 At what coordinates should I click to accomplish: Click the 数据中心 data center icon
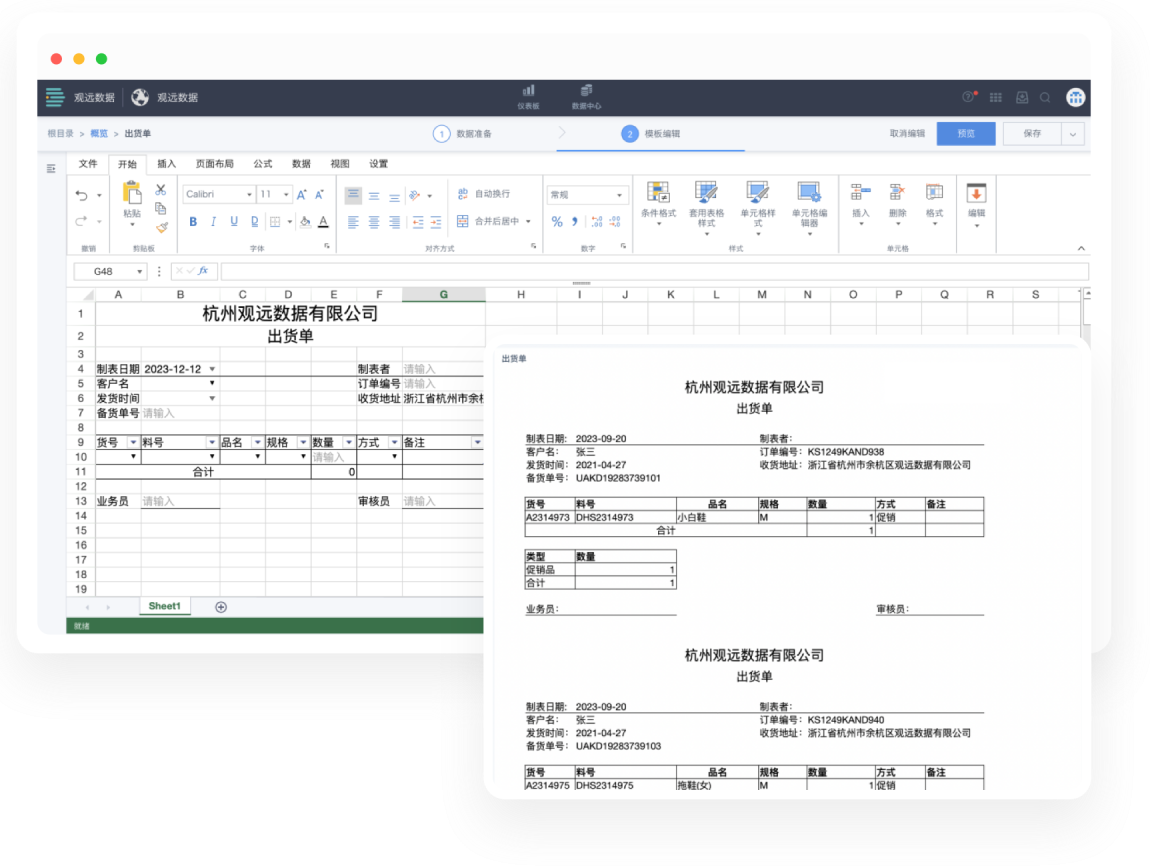586,96
